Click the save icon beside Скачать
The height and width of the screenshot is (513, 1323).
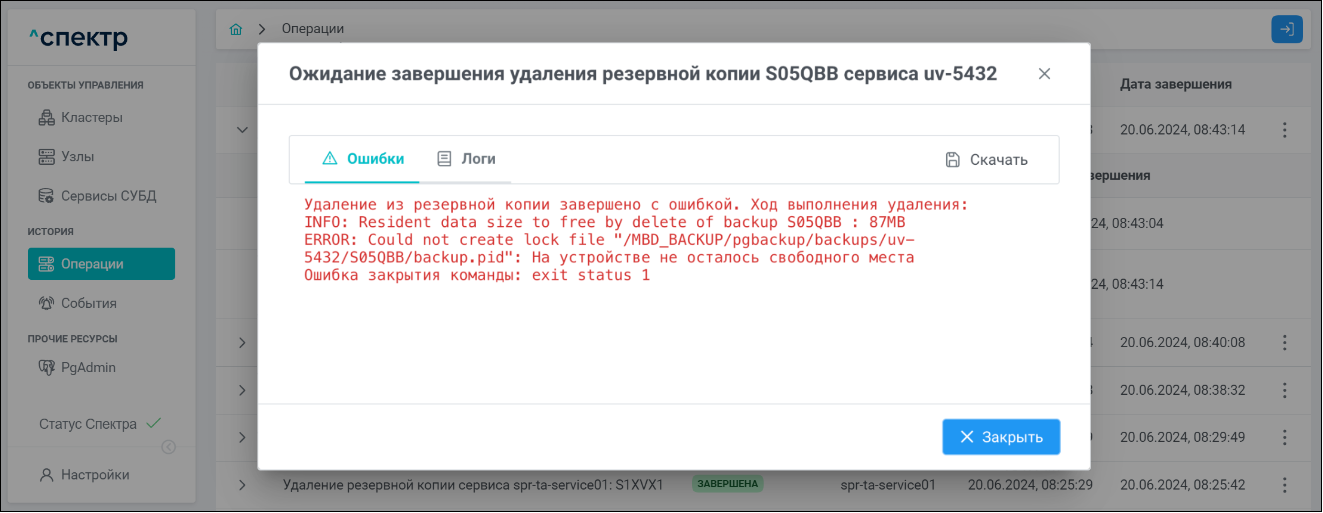[x=953, y=160]
